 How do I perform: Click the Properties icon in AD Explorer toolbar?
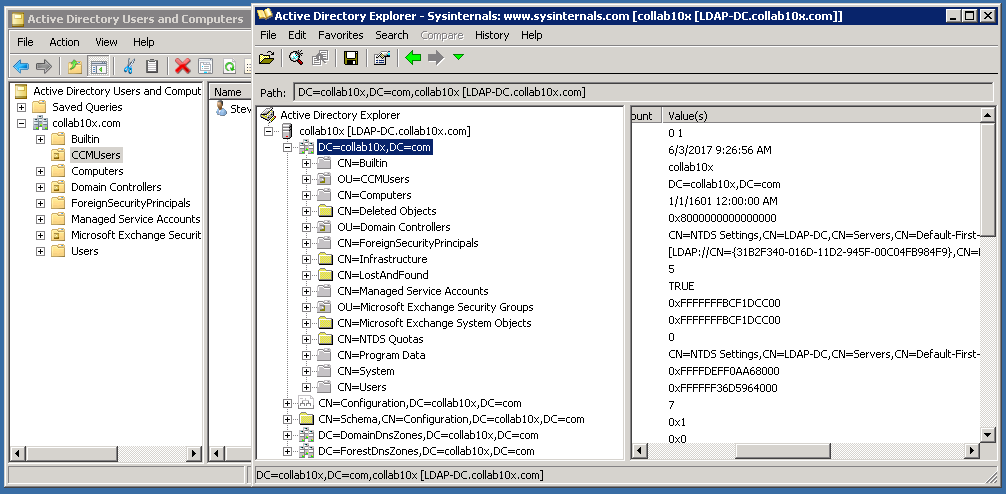tap(382, 58)
